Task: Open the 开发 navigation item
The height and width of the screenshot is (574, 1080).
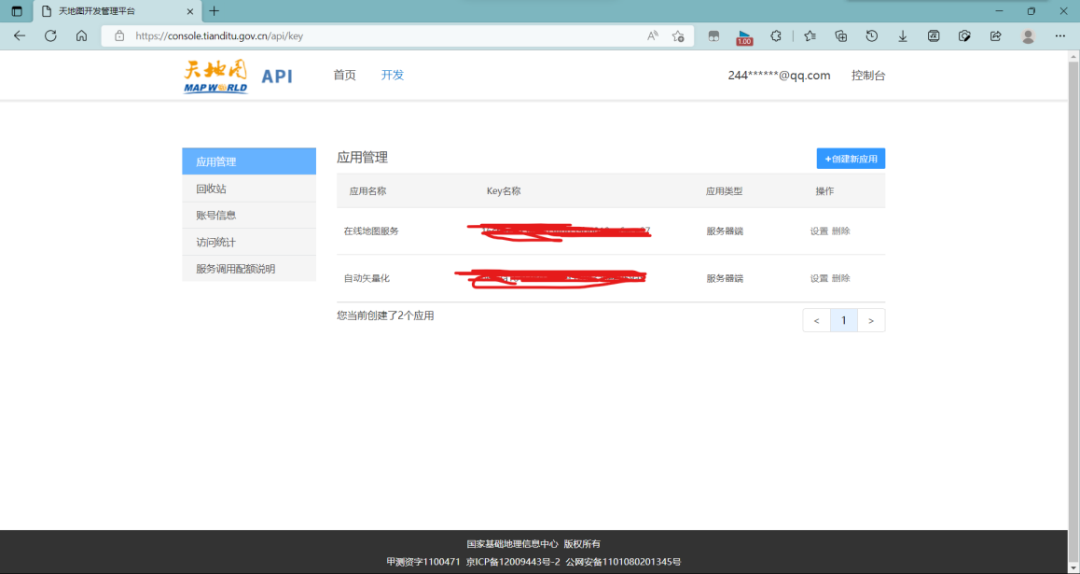Action: (393, 75)
